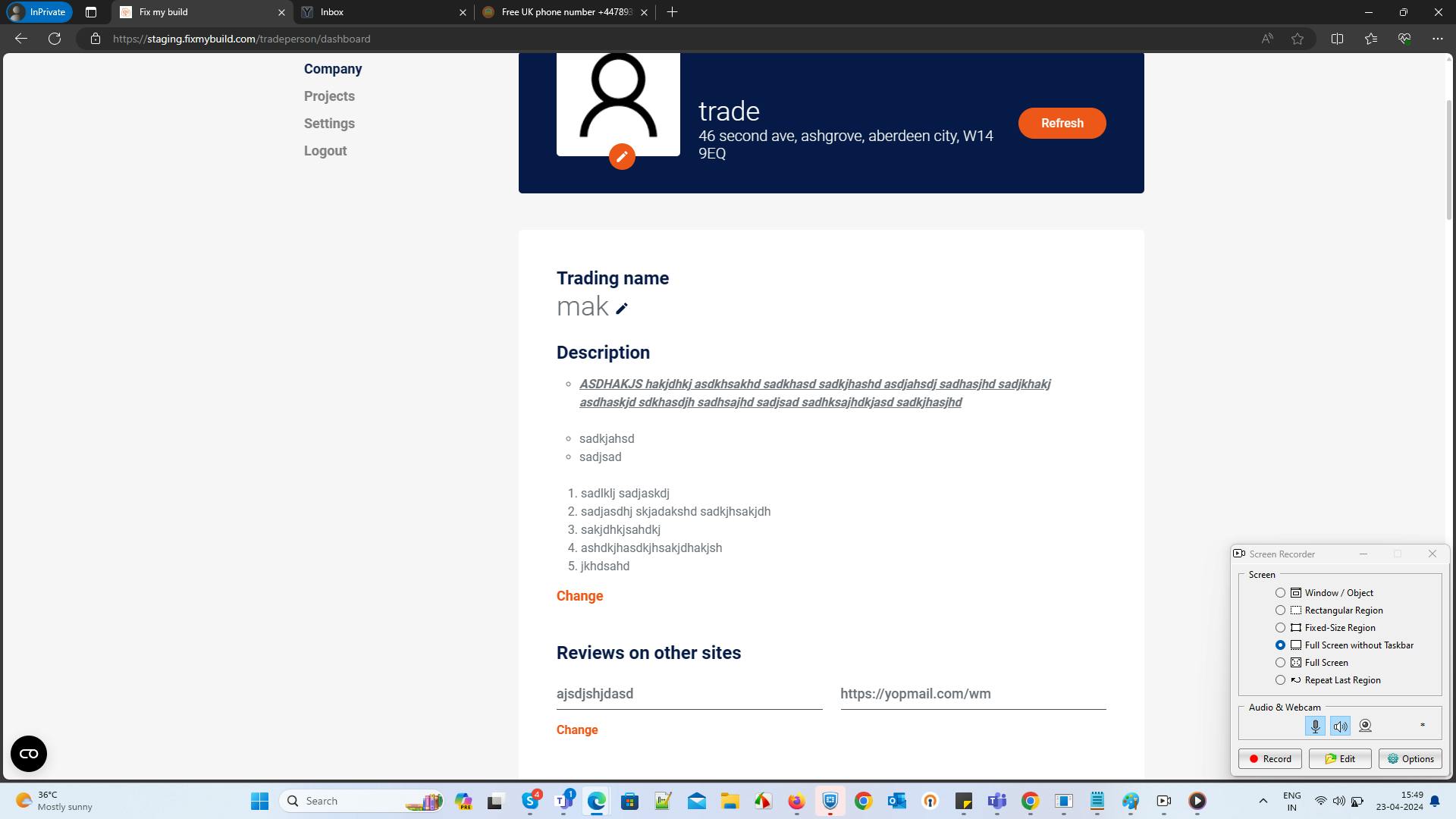Click the orange profile photo edit pencil
The height and width of the screenshot is (819, 1456).
(622, 157)
